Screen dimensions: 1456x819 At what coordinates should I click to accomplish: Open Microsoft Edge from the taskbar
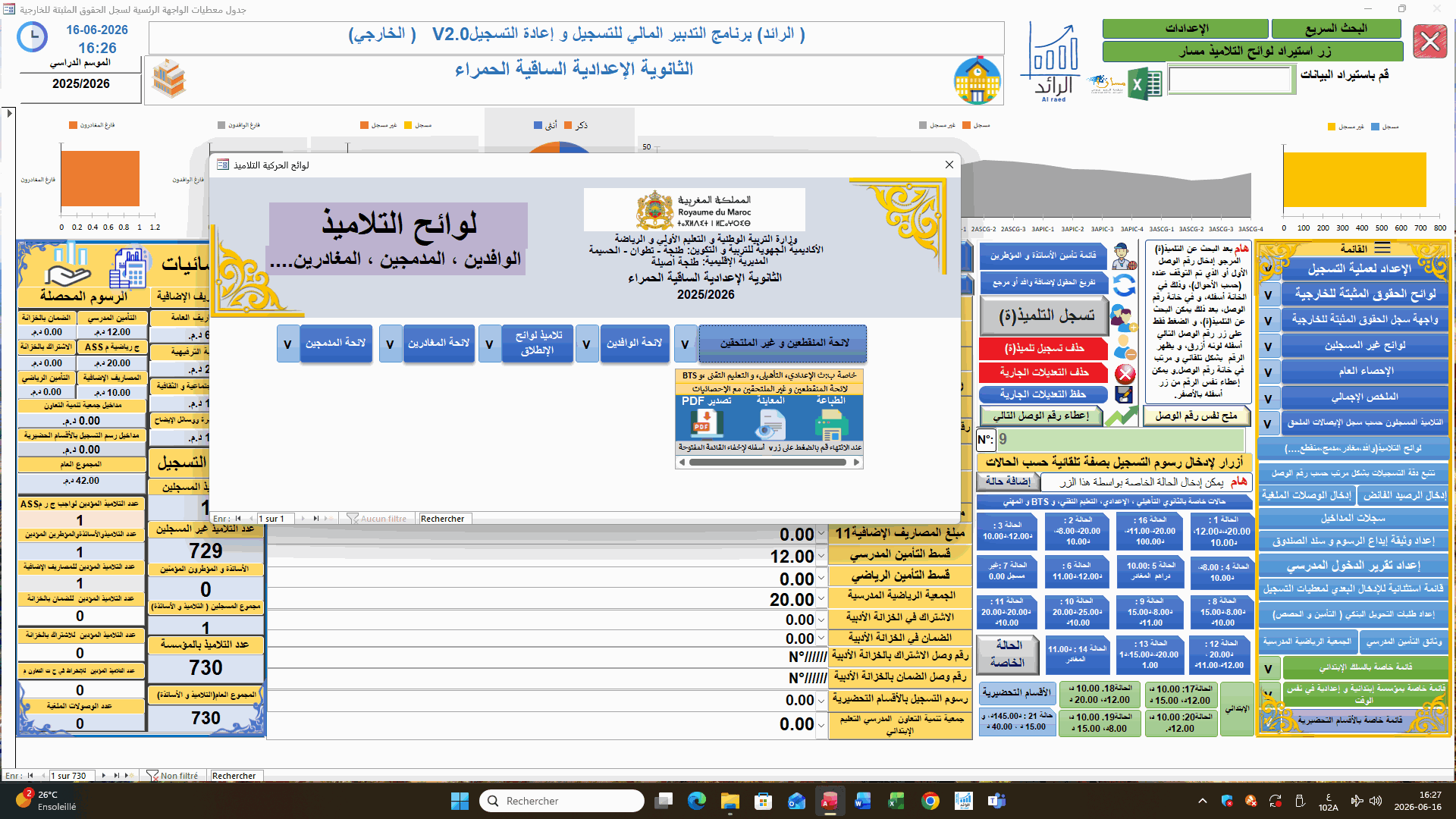[x=696, y=801]
